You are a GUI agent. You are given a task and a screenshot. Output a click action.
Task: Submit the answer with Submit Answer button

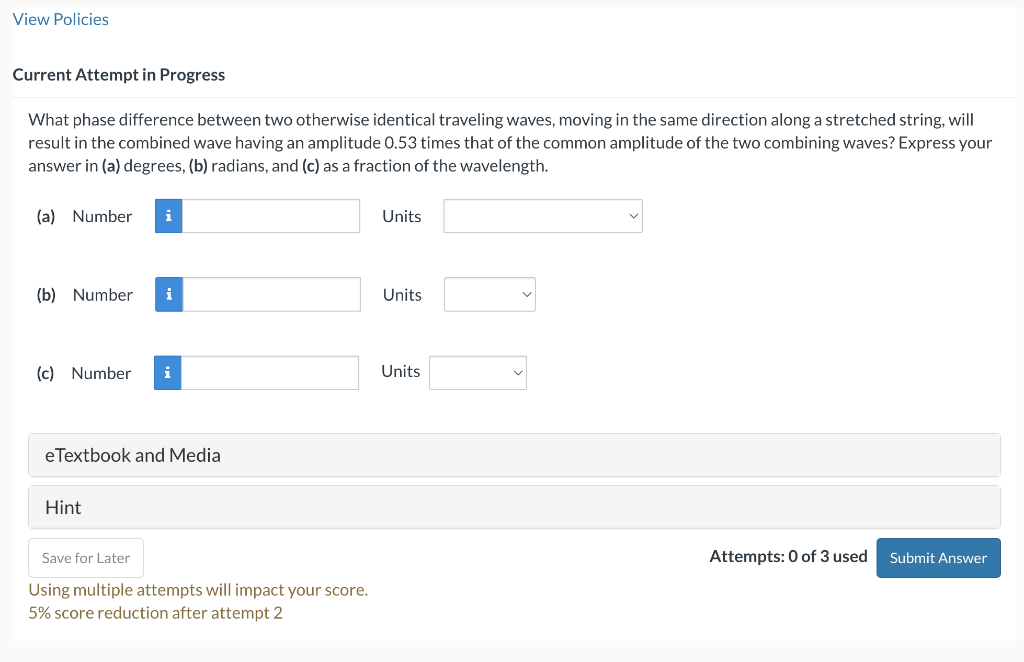938,558
